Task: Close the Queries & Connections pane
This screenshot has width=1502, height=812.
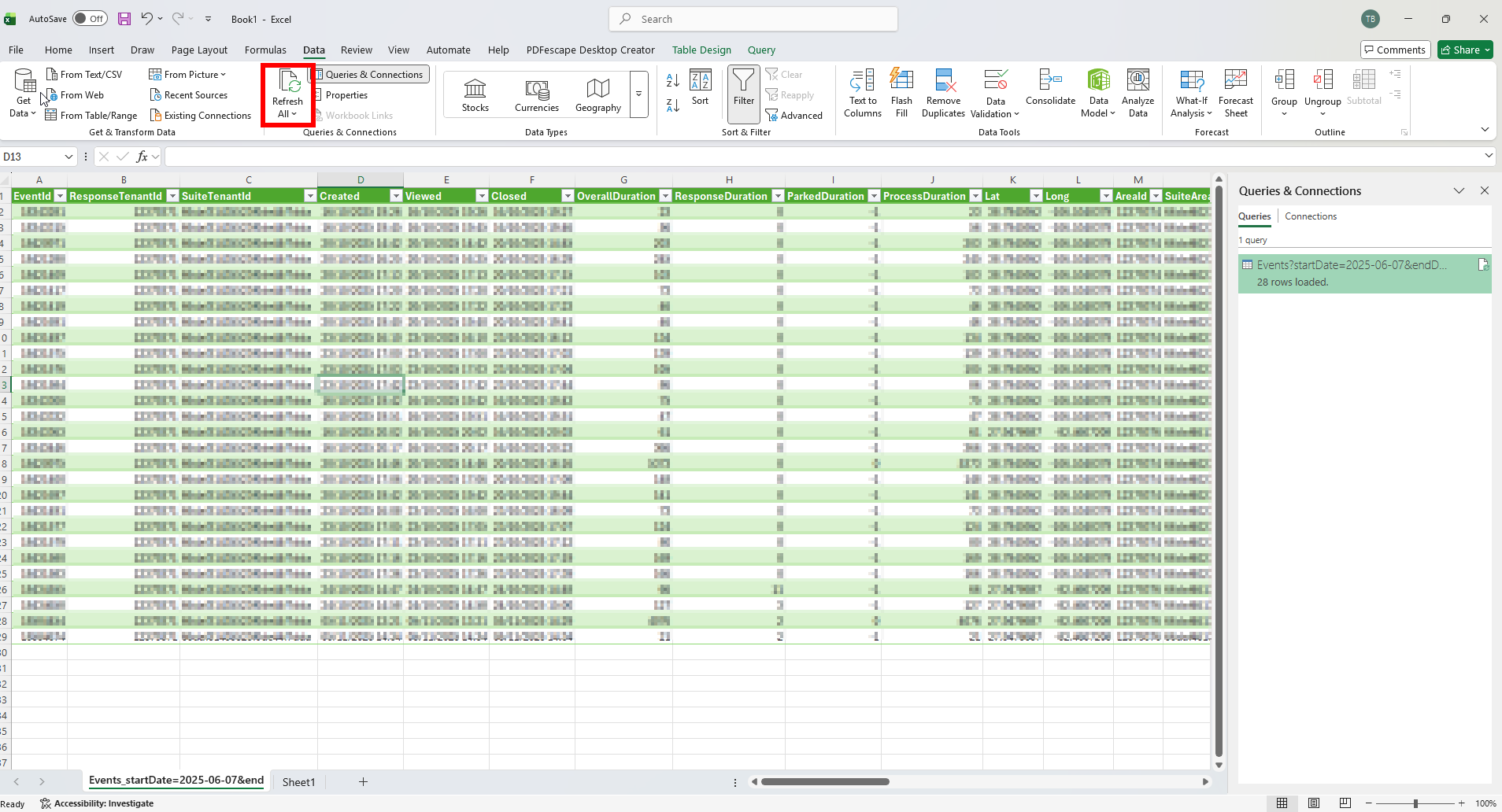Action: tap(1485, 190)
